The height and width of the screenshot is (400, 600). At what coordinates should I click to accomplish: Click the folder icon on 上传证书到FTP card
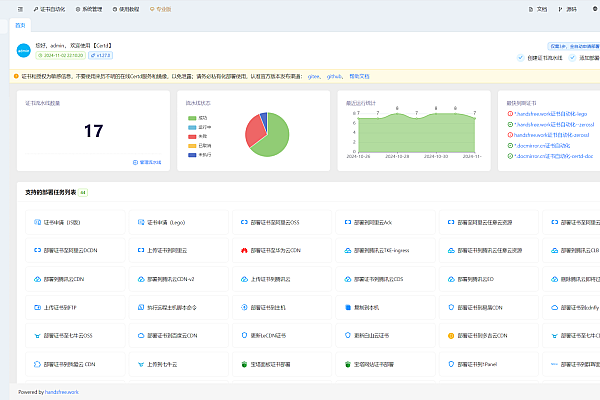[37, 307]
